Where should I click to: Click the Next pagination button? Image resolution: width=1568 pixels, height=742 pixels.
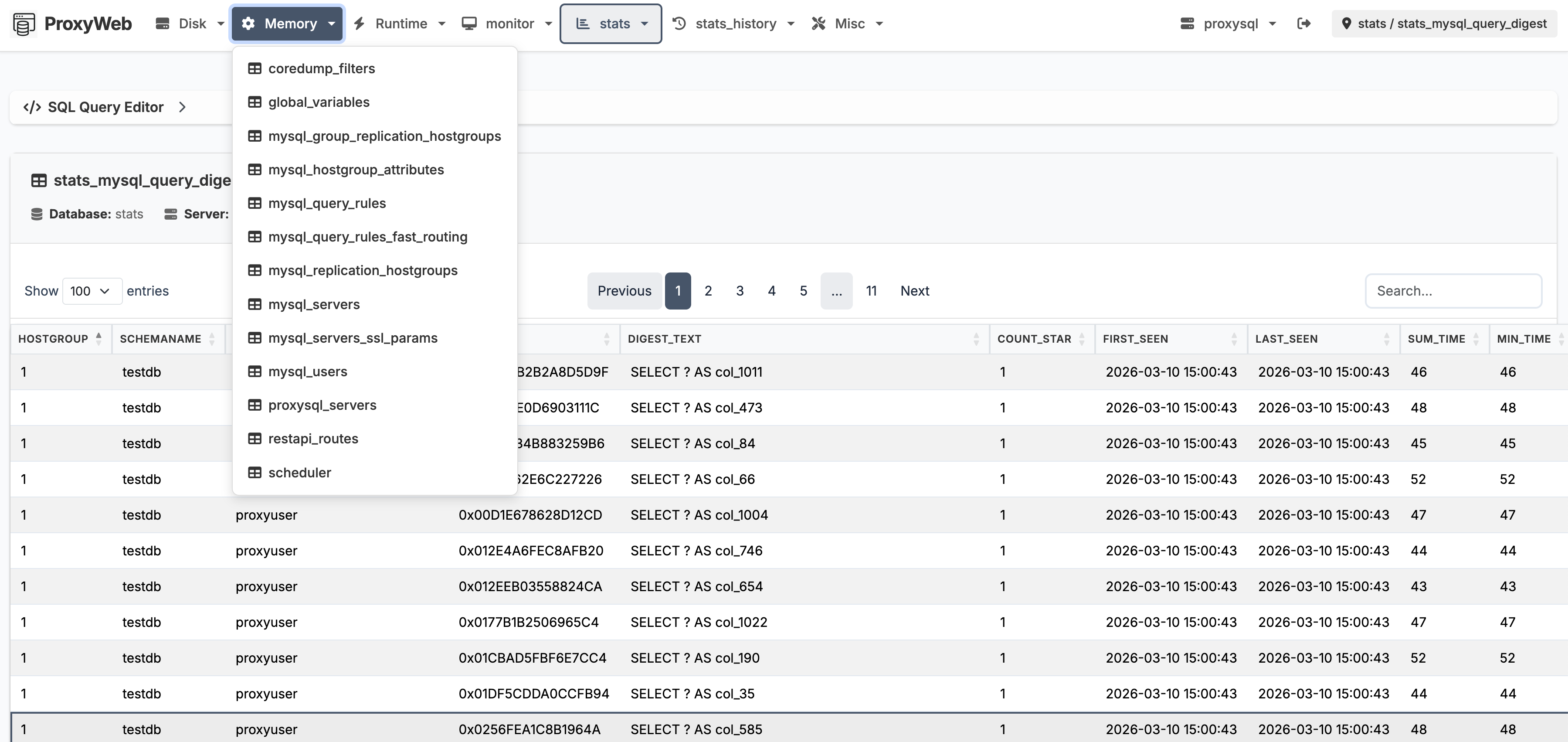point(915,291)
